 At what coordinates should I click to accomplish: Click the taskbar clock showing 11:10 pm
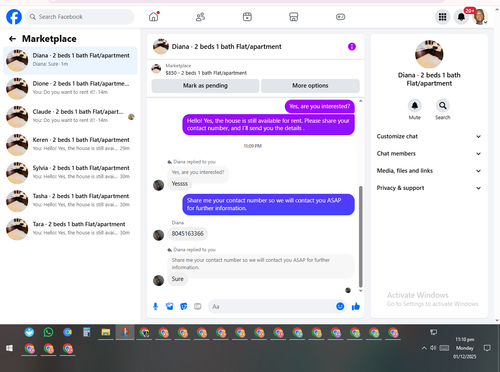[465, 348]
